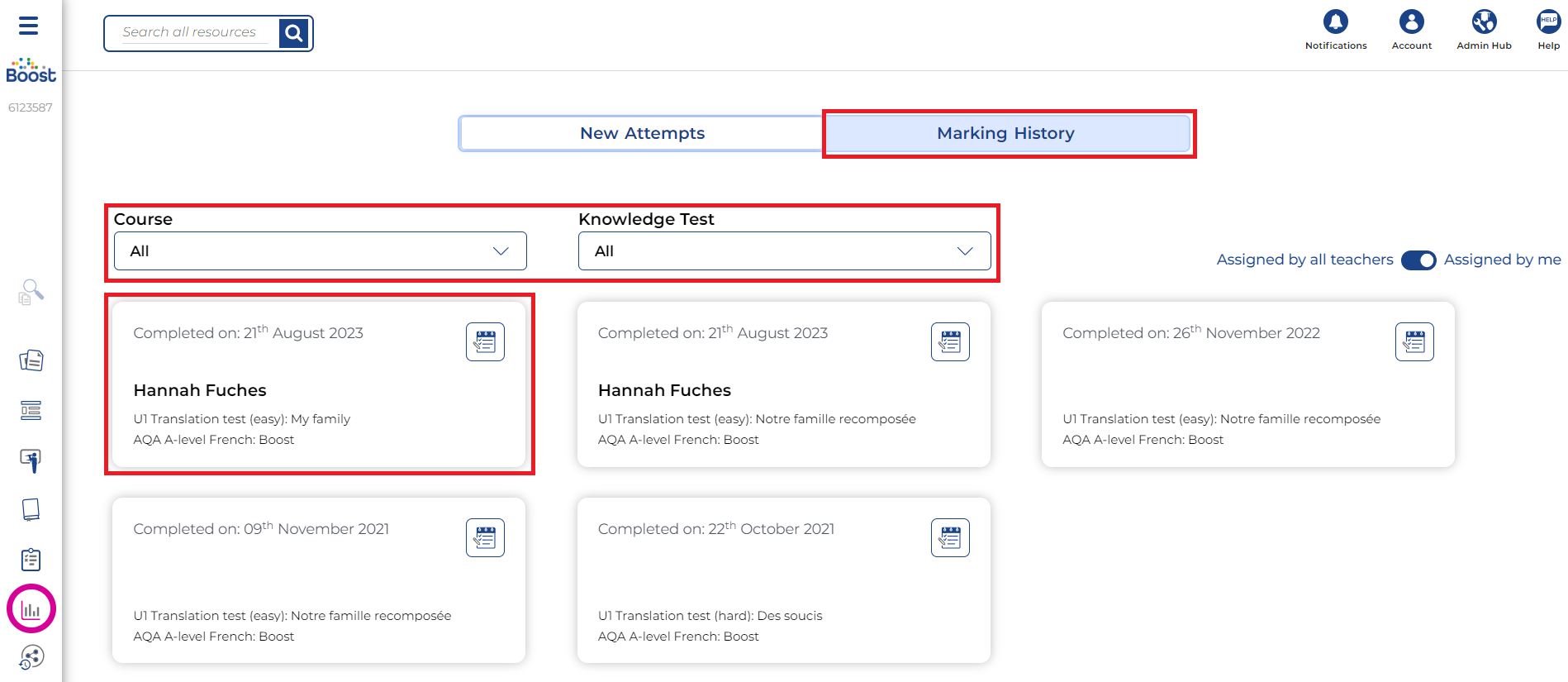
Task: Select 'Assigned by all teachers' option
Action: (x=1304, y=260)
